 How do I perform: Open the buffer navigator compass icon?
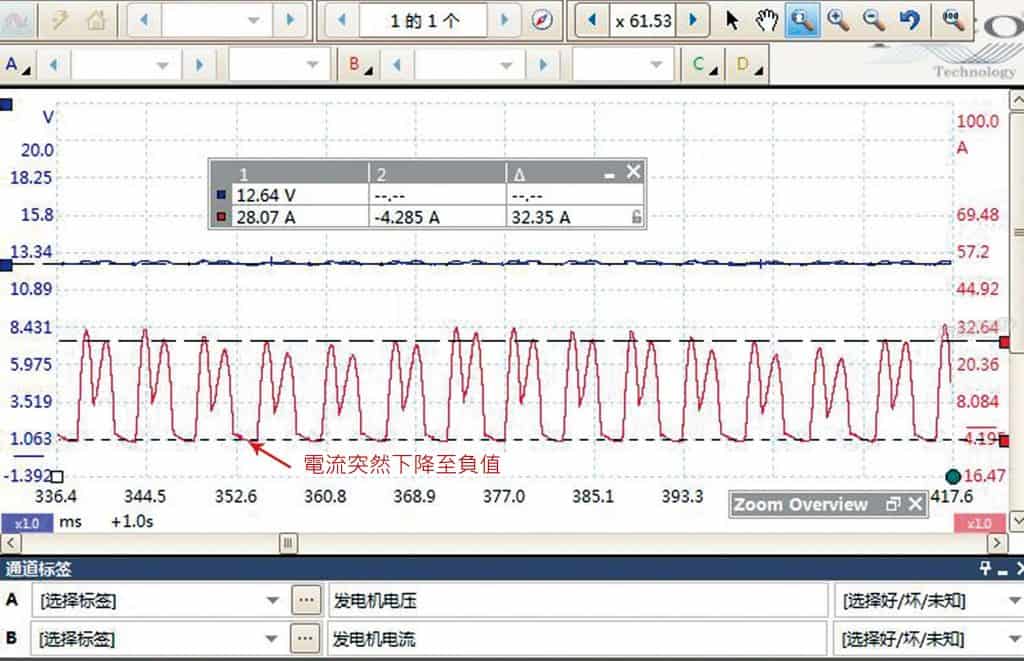[541, 21]
